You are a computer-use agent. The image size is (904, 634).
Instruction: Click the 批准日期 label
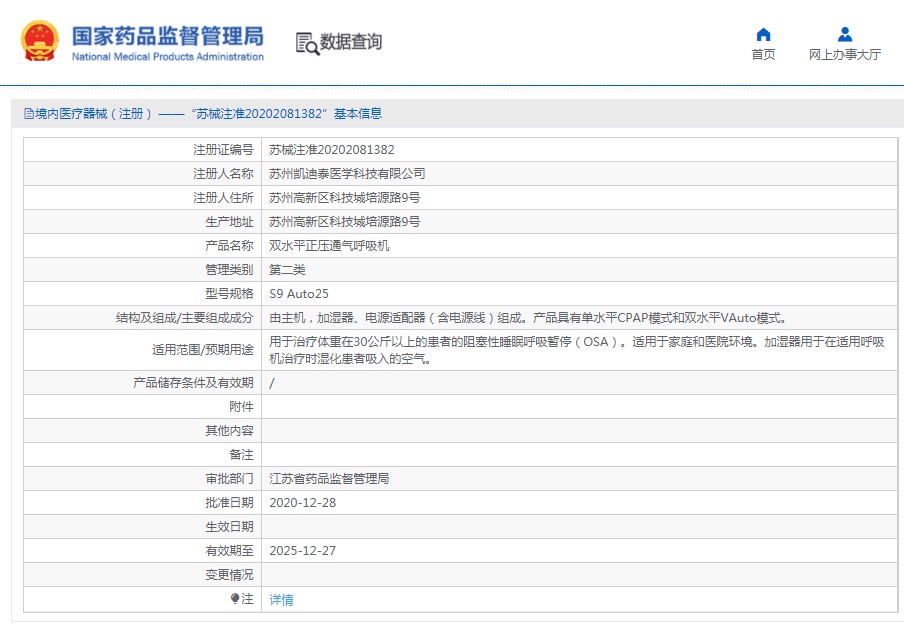(x=229, y=503)
